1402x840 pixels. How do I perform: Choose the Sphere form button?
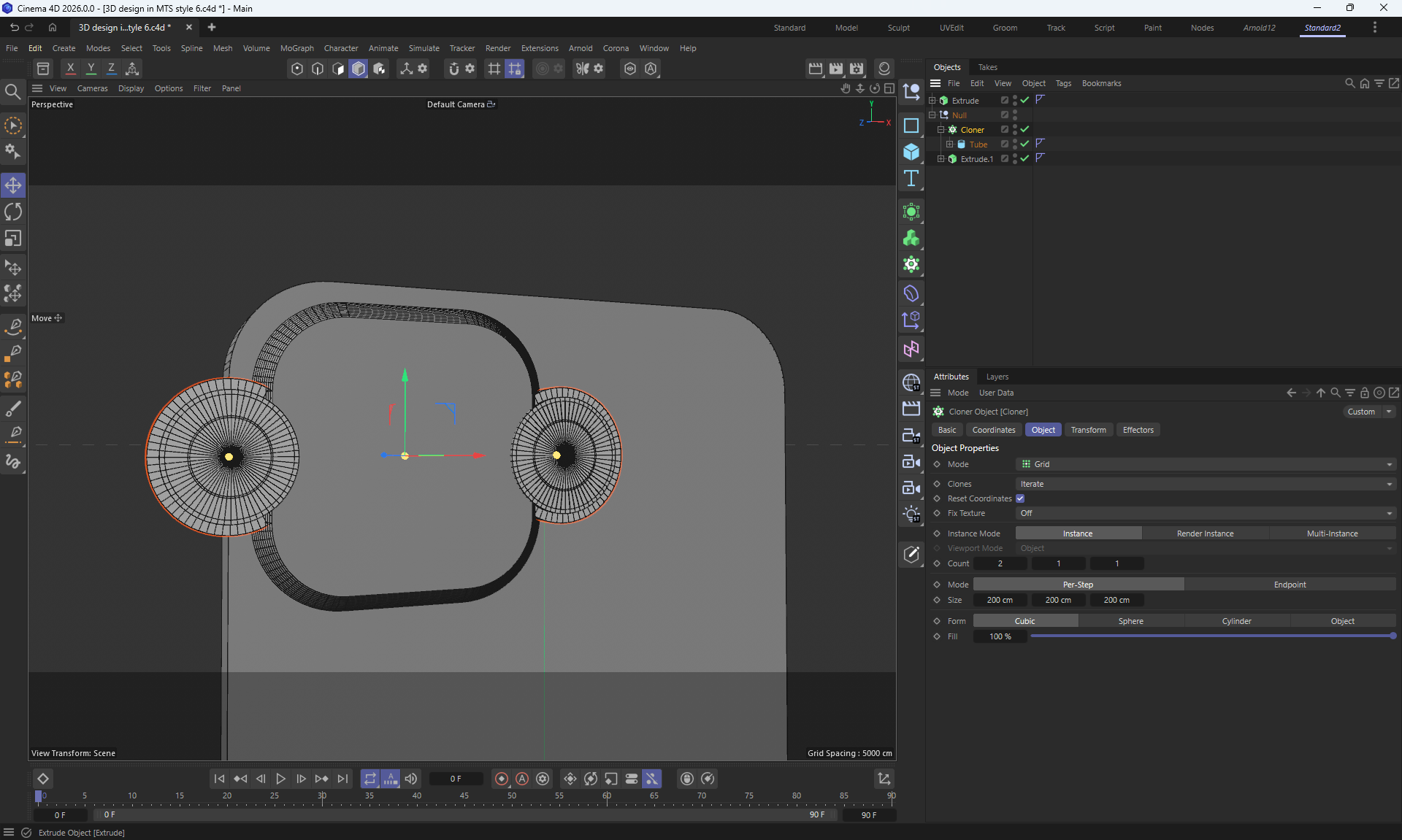click(1130, 621)
